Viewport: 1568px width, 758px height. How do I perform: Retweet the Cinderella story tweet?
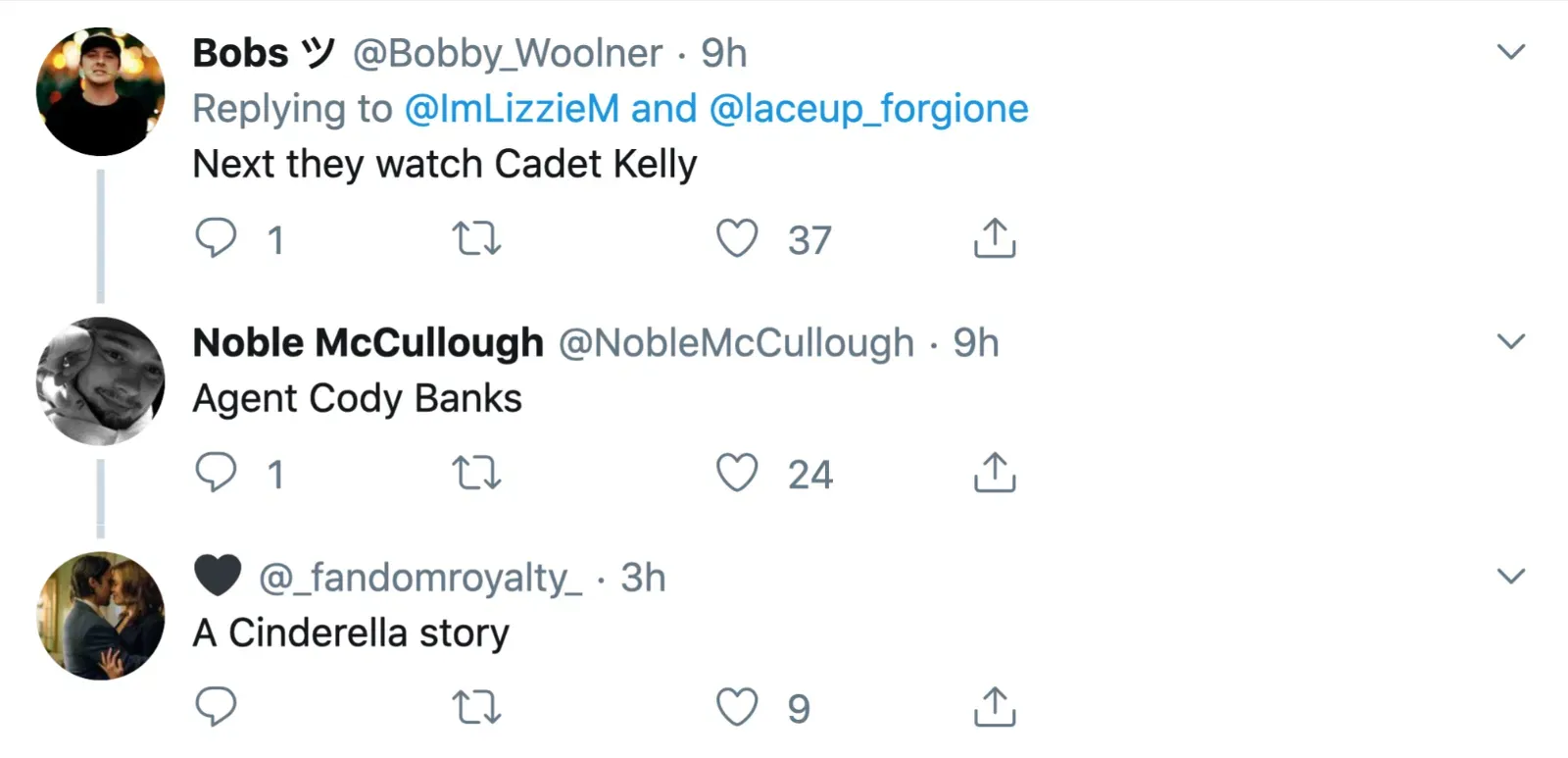pyautogui.click(x=476, y=706)
